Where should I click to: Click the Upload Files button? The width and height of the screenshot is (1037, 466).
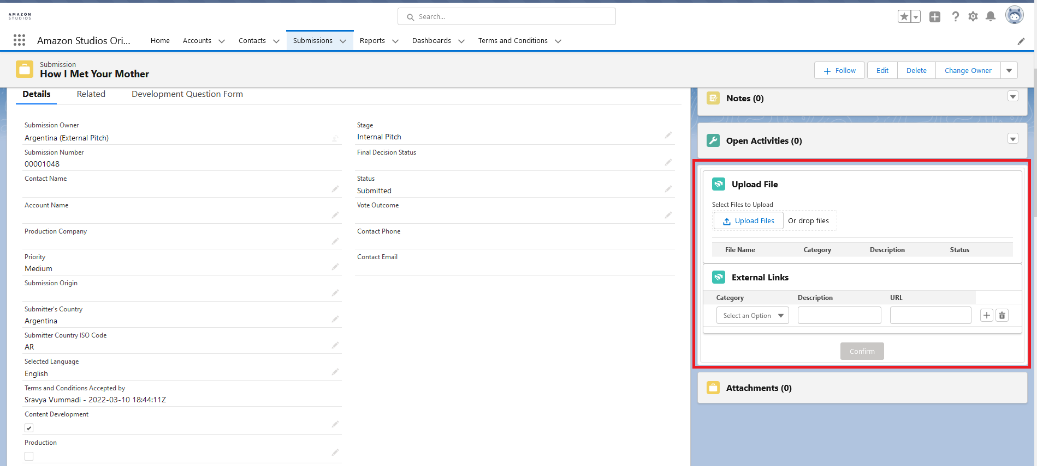point(748,221)
